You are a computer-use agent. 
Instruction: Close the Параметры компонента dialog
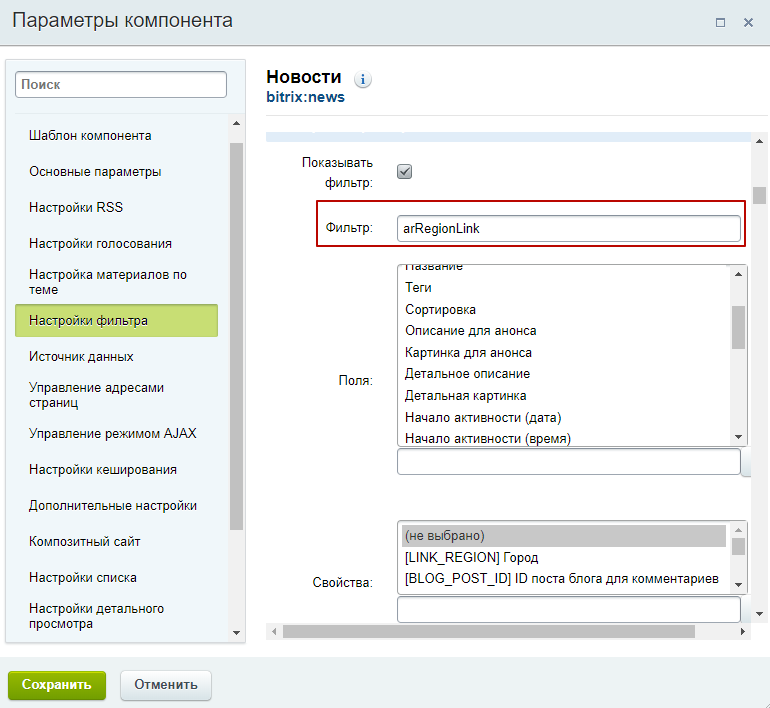pyautogui.click(x=748, y=23)
